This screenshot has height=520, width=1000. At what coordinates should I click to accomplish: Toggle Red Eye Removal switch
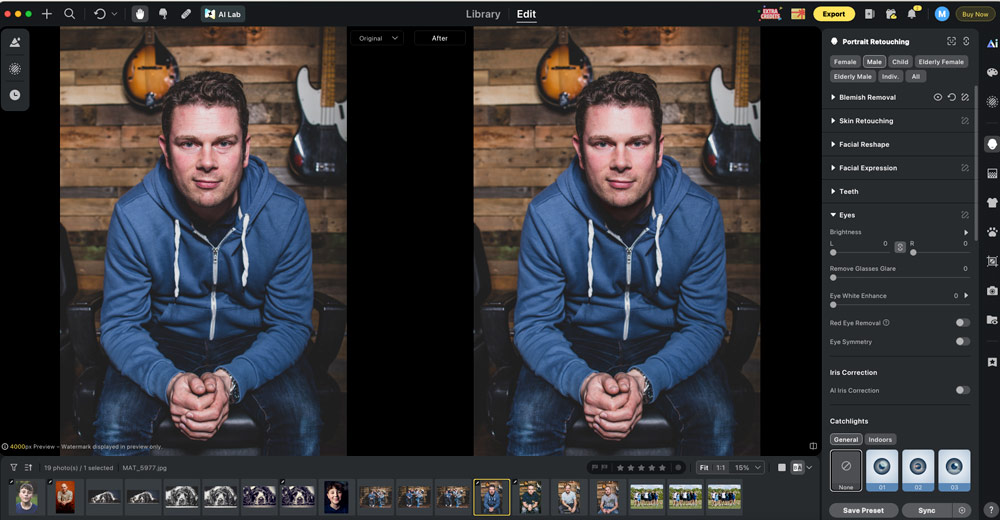click(963, 323)
